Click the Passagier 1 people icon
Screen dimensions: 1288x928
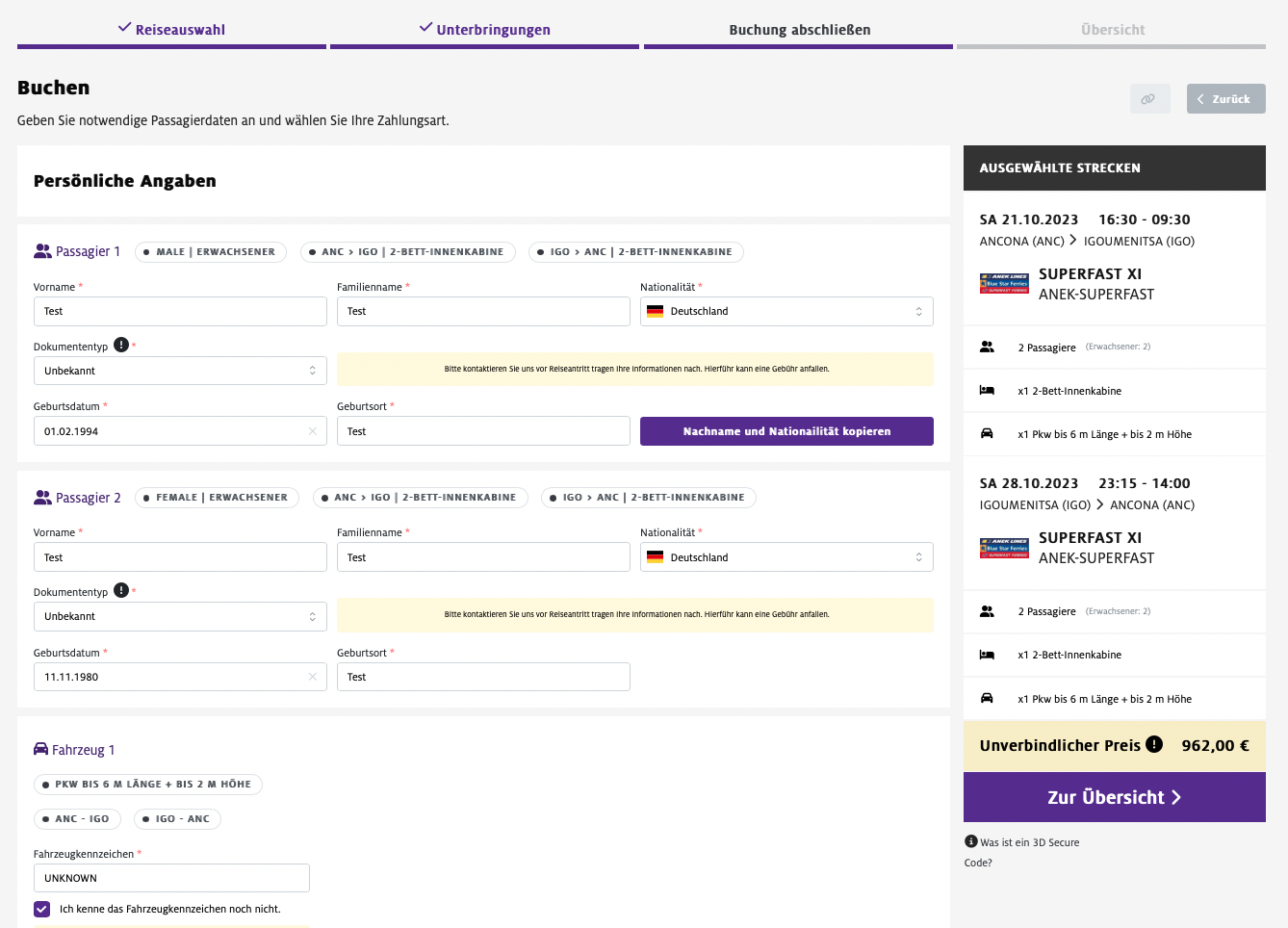(x=42, y=251)
